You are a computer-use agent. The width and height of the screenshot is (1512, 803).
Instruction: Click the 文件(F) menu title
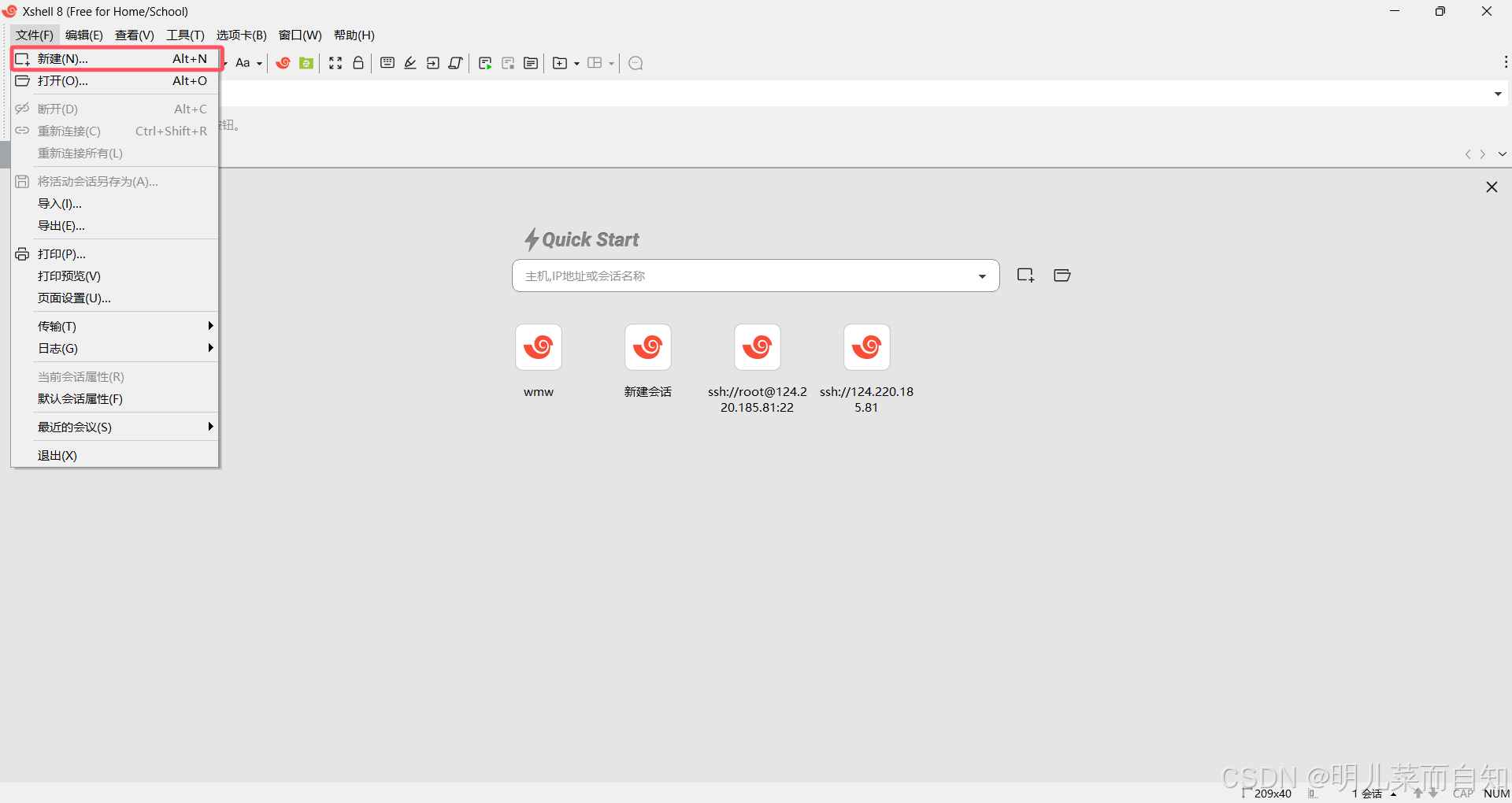point(35,35)
